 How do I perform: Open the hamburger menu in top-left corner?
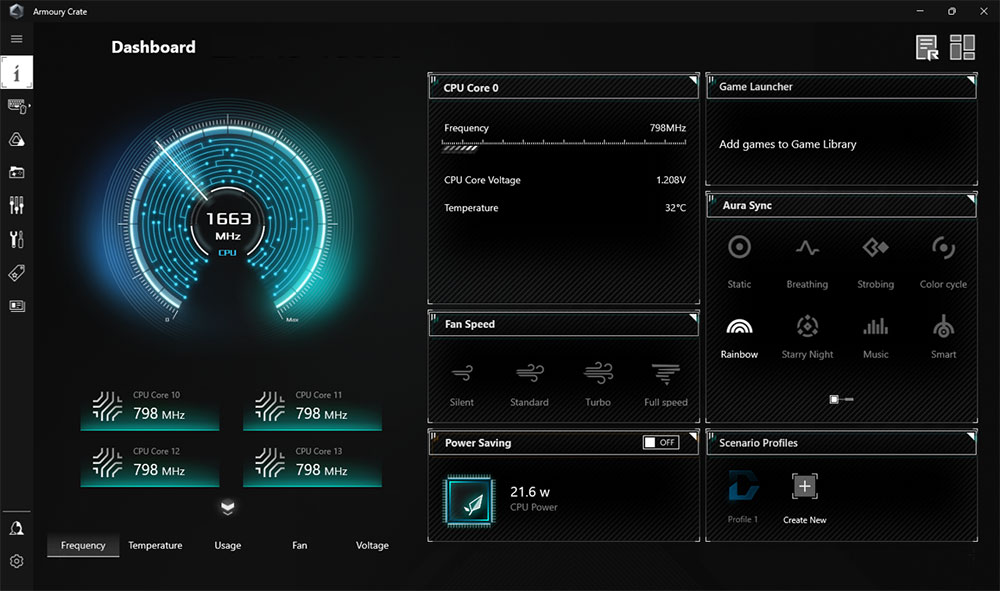pyautogui.click(x=15, y=38)
